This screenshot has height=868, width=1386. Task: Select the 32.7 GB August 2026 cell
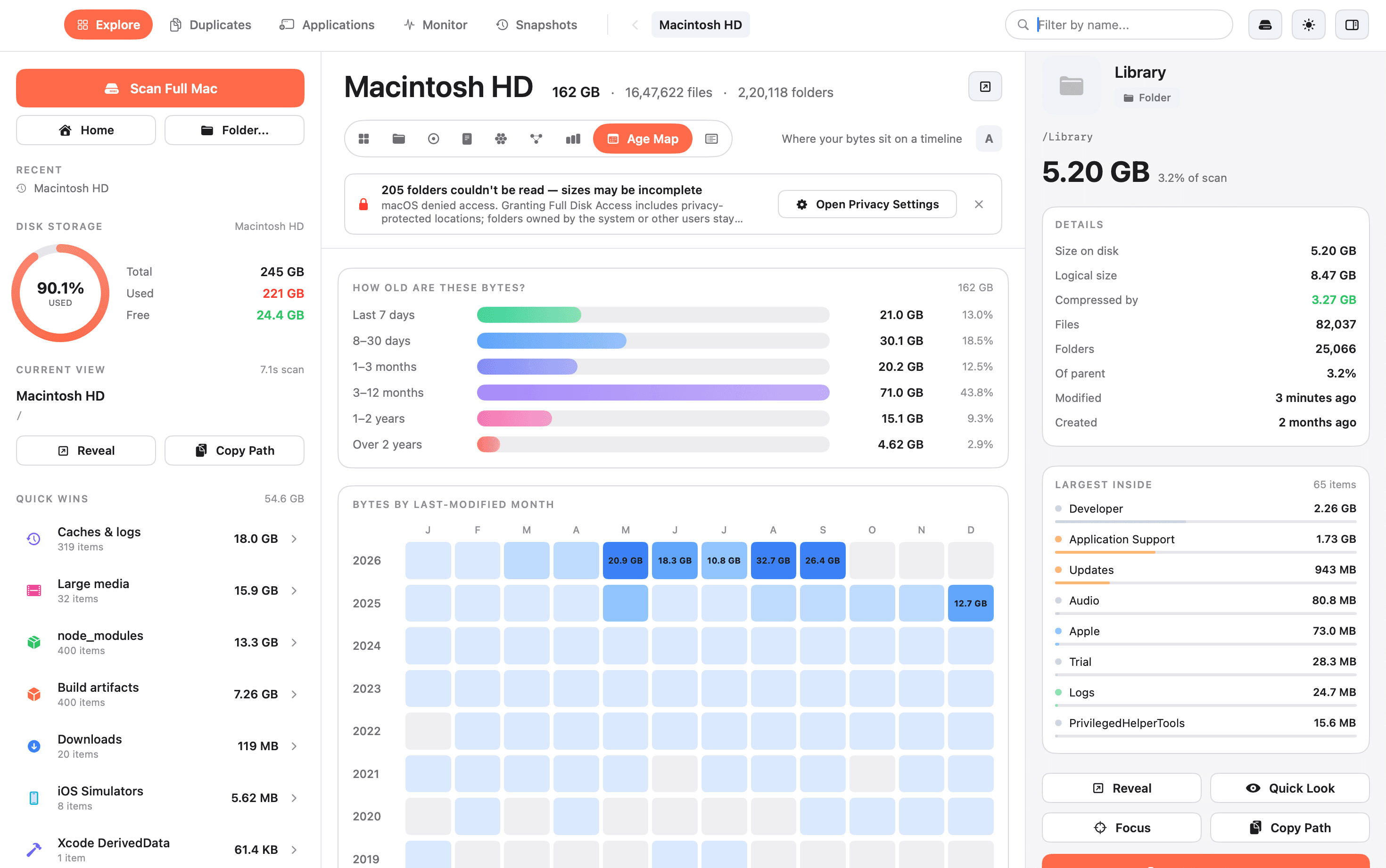click(x=773, y=560)
